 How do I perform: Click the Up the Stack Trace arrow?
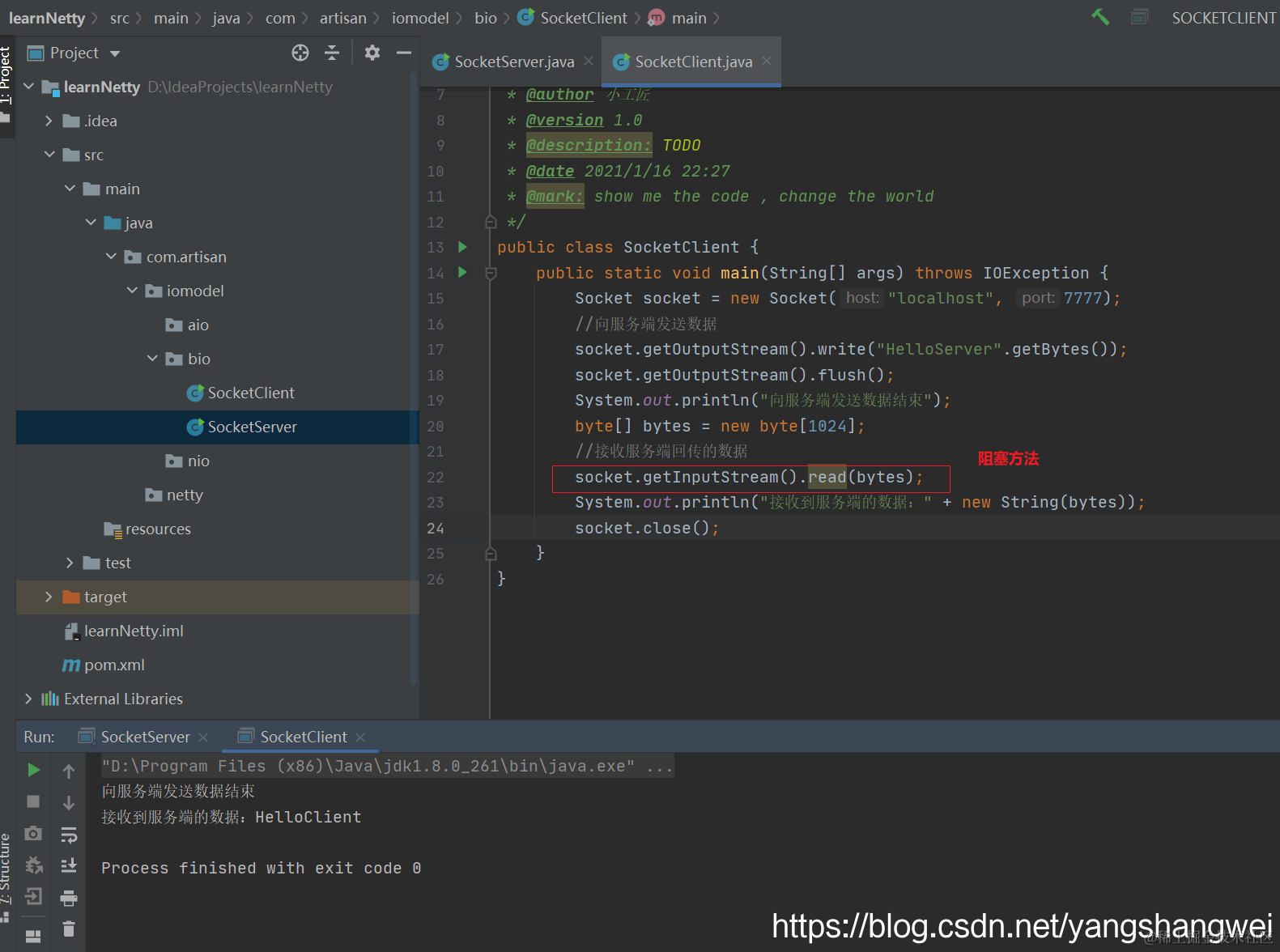tap(69, 771)
